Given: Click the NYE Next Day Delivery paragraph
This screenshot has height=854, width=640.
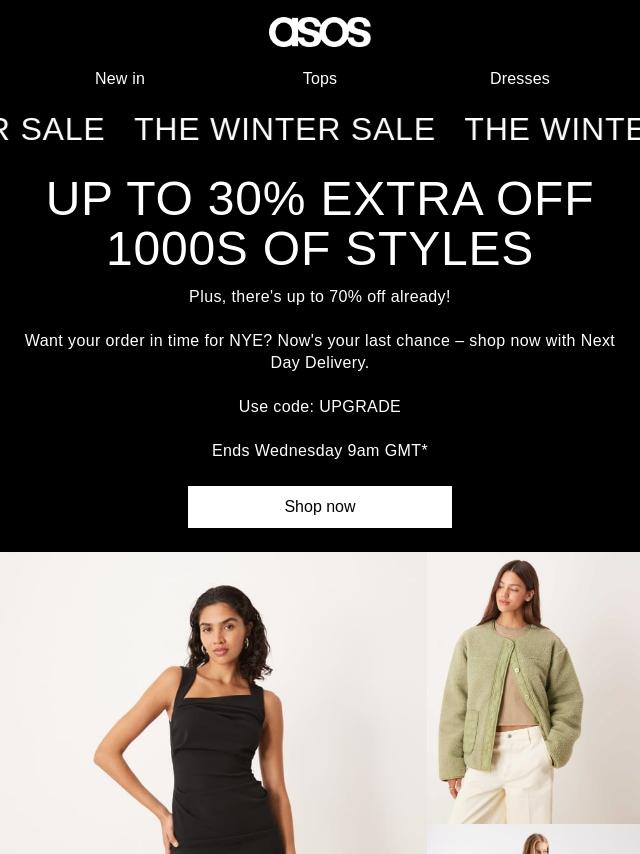Looking at the screenshot, I should tap(320, 351).
